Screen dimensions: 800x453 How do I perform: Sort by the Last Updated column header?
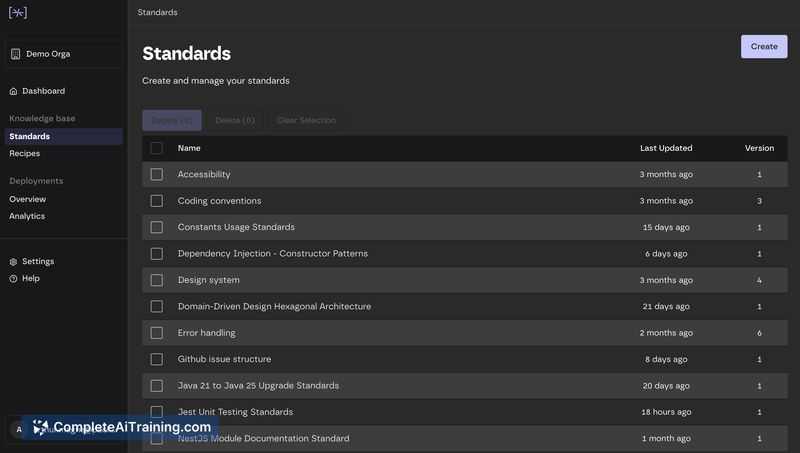[x=666, y=148]
